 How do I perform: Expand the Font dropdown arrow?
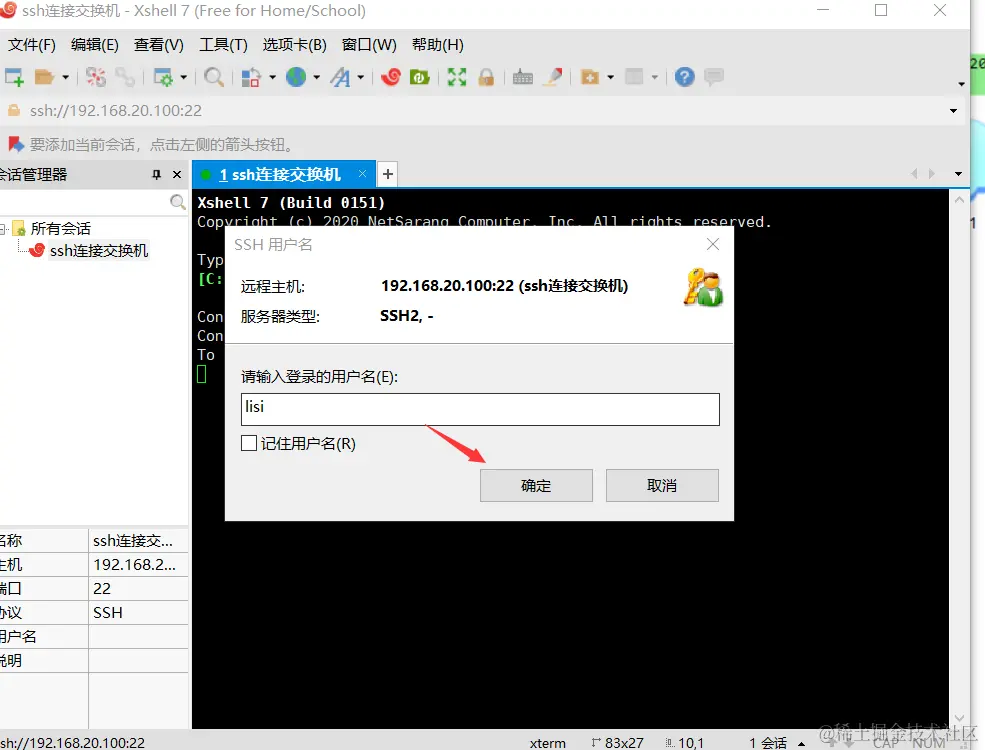coord(361,77)
